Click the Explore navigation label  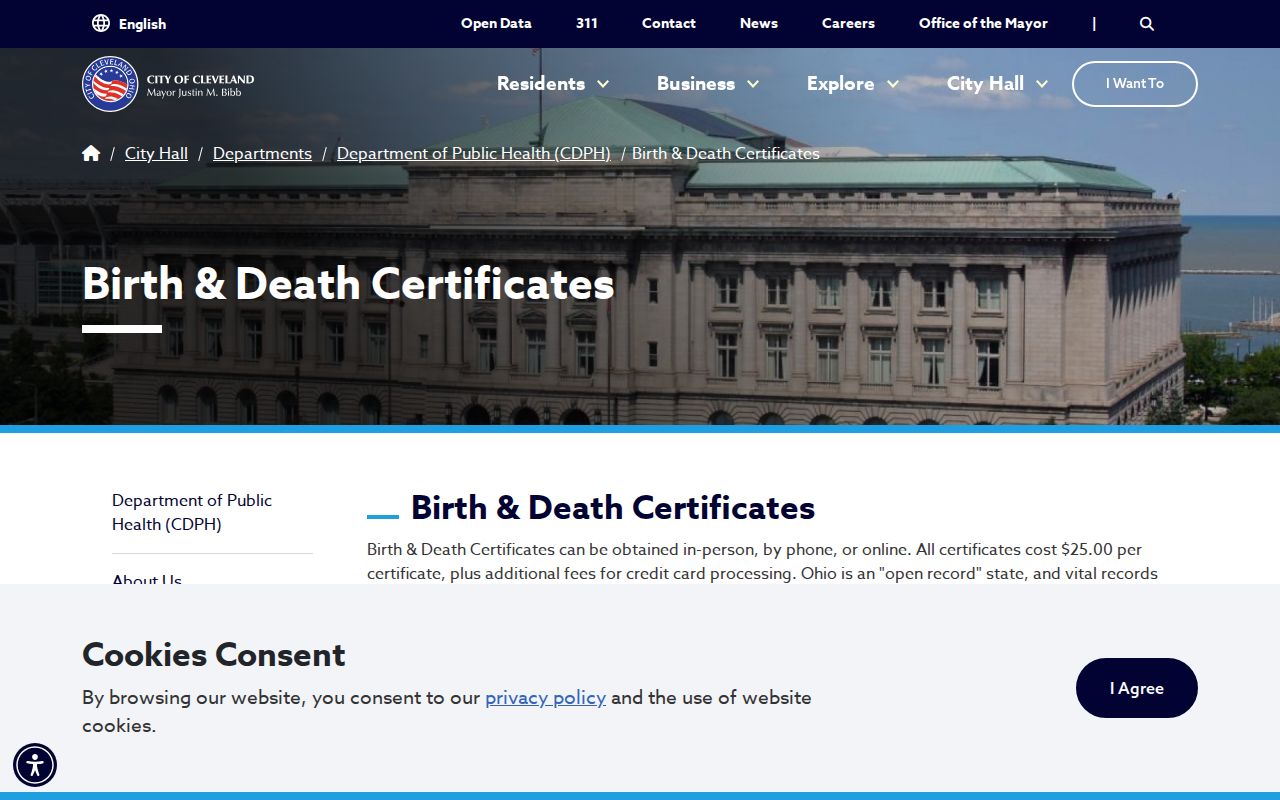click(841, 84)
